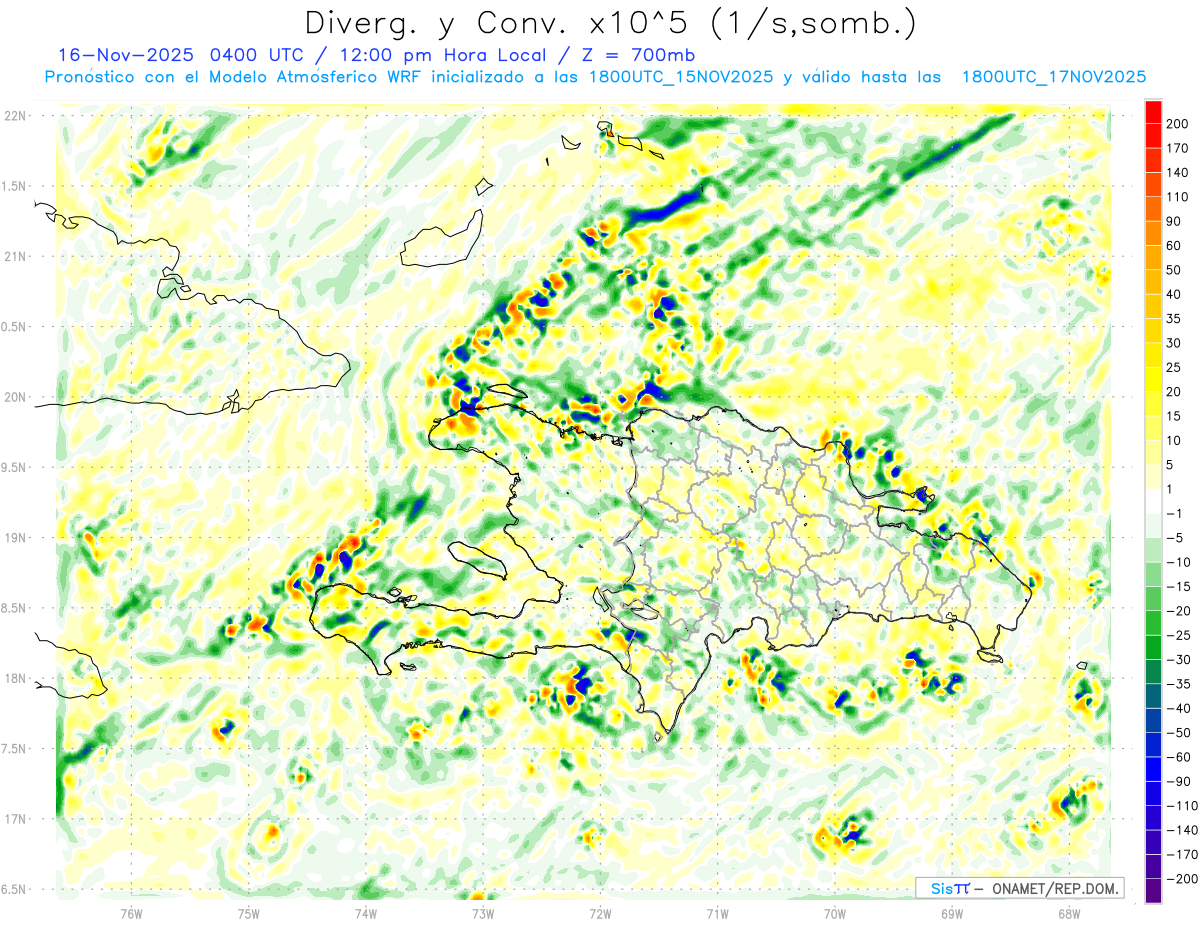Click the longitude label '68W'
1200x927 pixels.
click(x=1069, y=913)
